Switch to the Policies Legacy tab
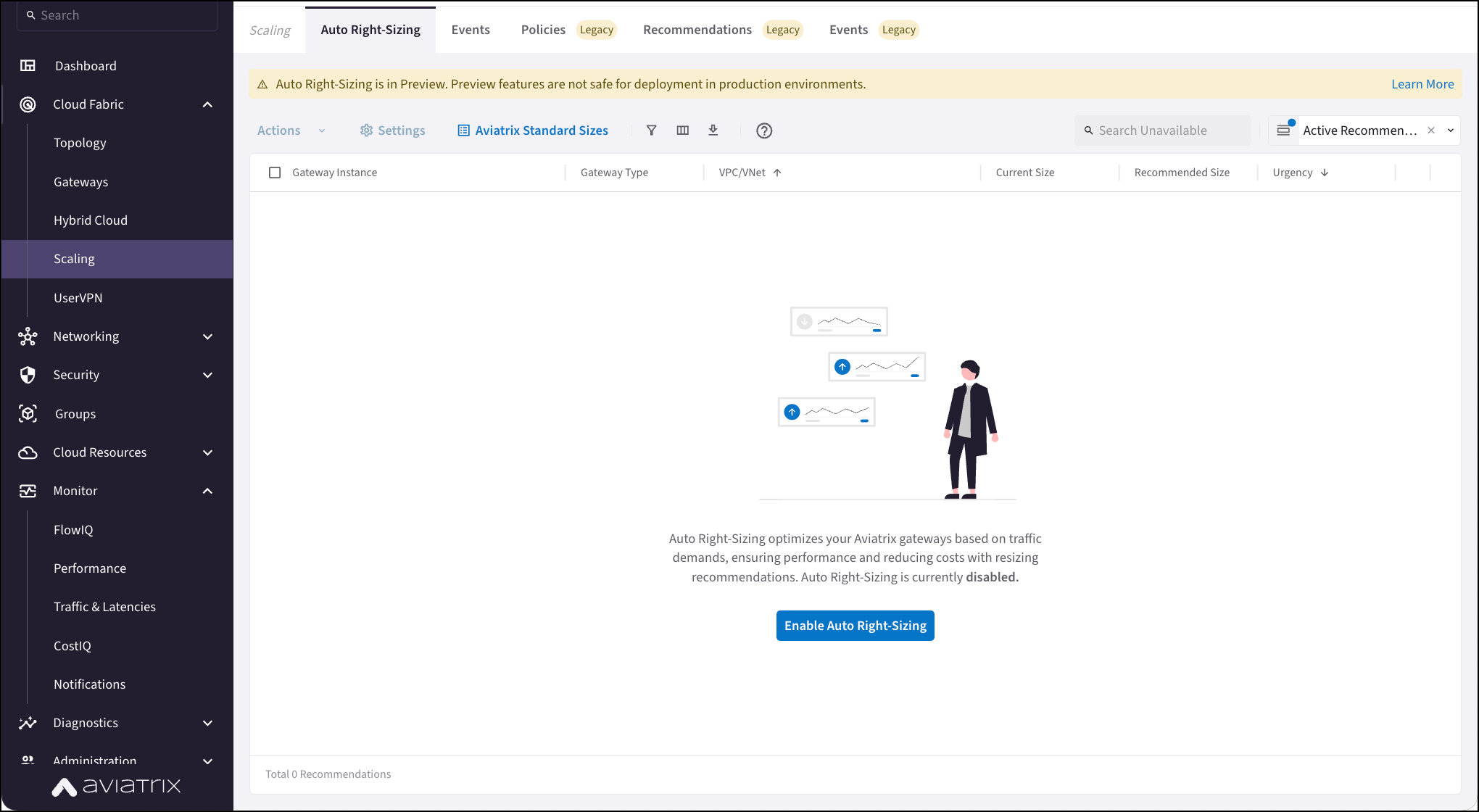The height and width of the screenshot is (812, 1479). coord(543,29)
